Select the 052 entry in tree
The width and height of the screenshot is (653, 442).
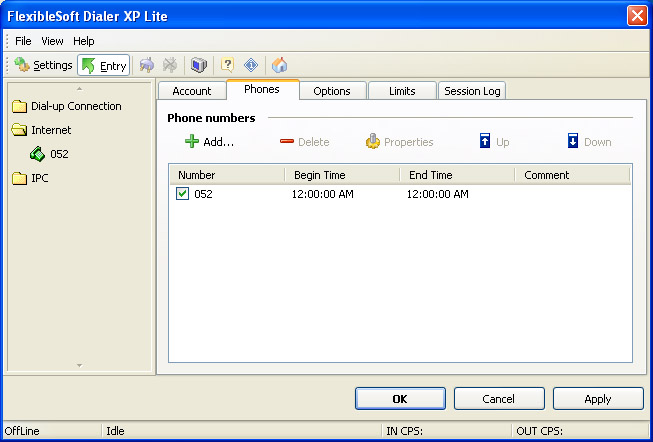click(x=49, y=154)
